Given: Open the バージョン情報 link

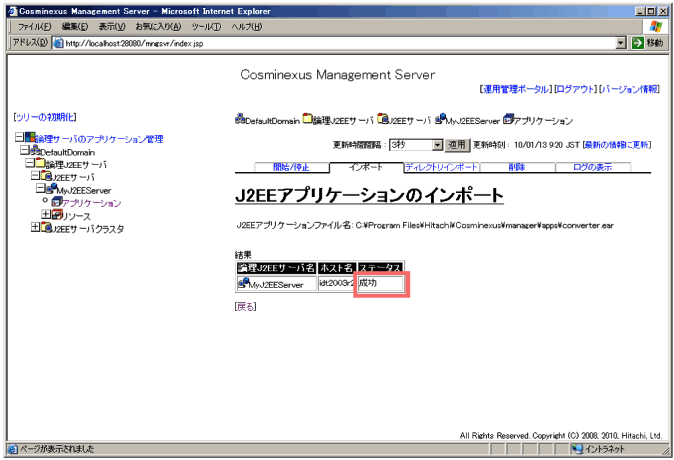Looking at the screenshot, I should pos(629,89).
